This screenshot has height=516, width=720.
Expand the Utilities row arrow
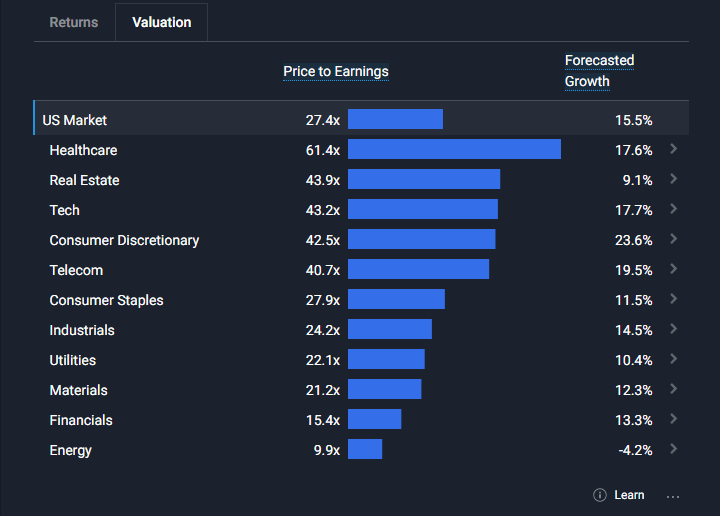point(674,359)
